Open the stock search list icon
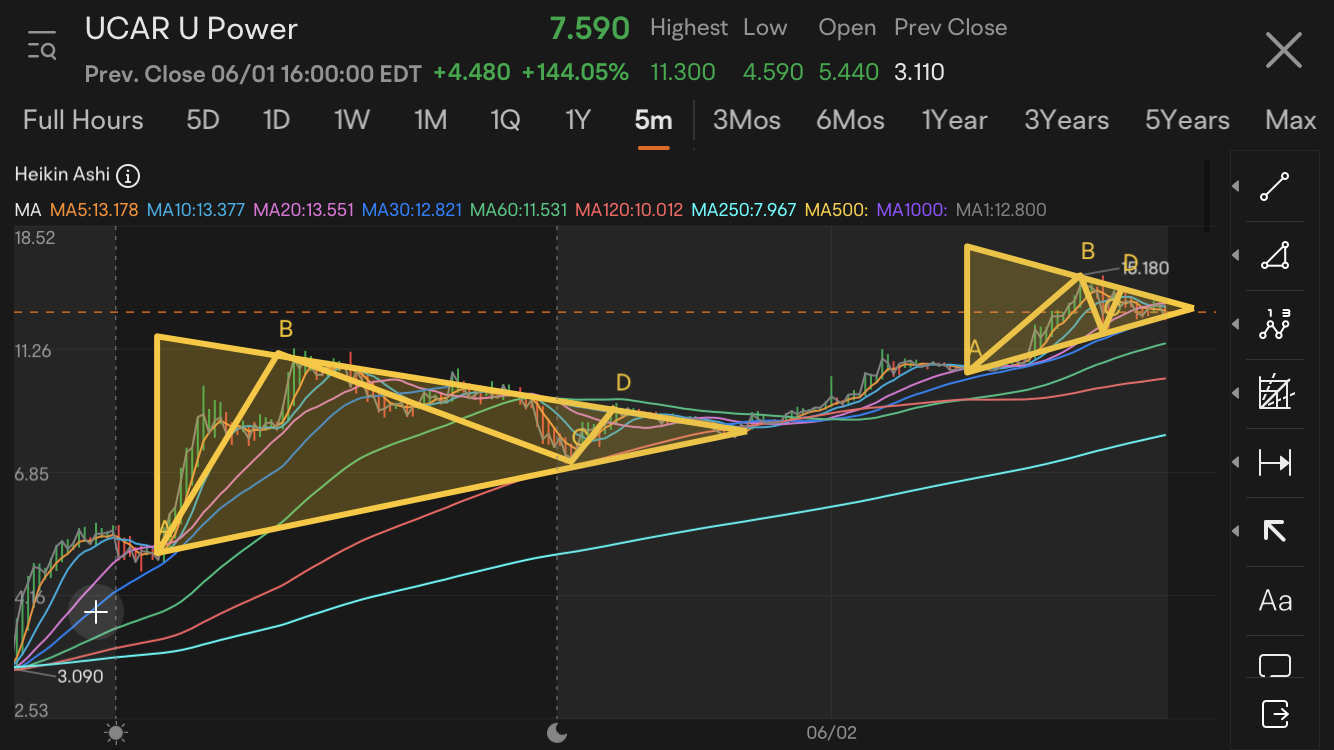 pyautogui.click(x=42, y=46)
